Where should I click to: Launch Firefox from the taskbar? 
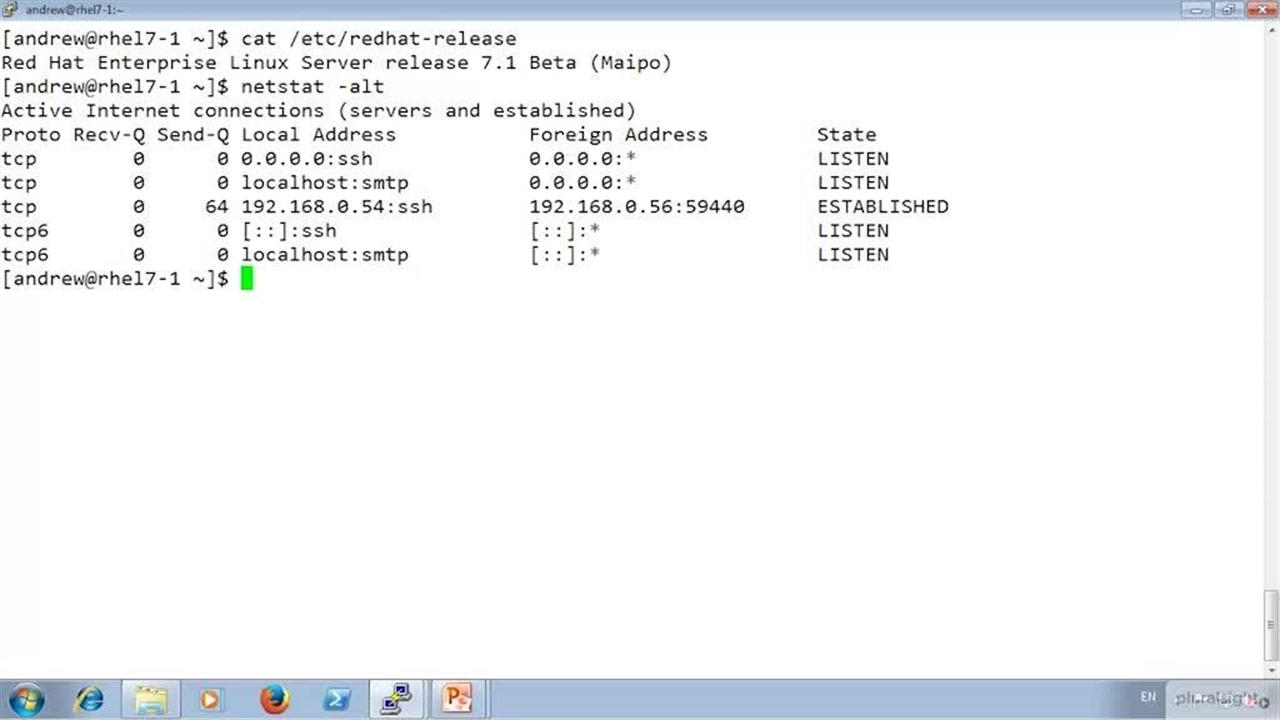274,698
